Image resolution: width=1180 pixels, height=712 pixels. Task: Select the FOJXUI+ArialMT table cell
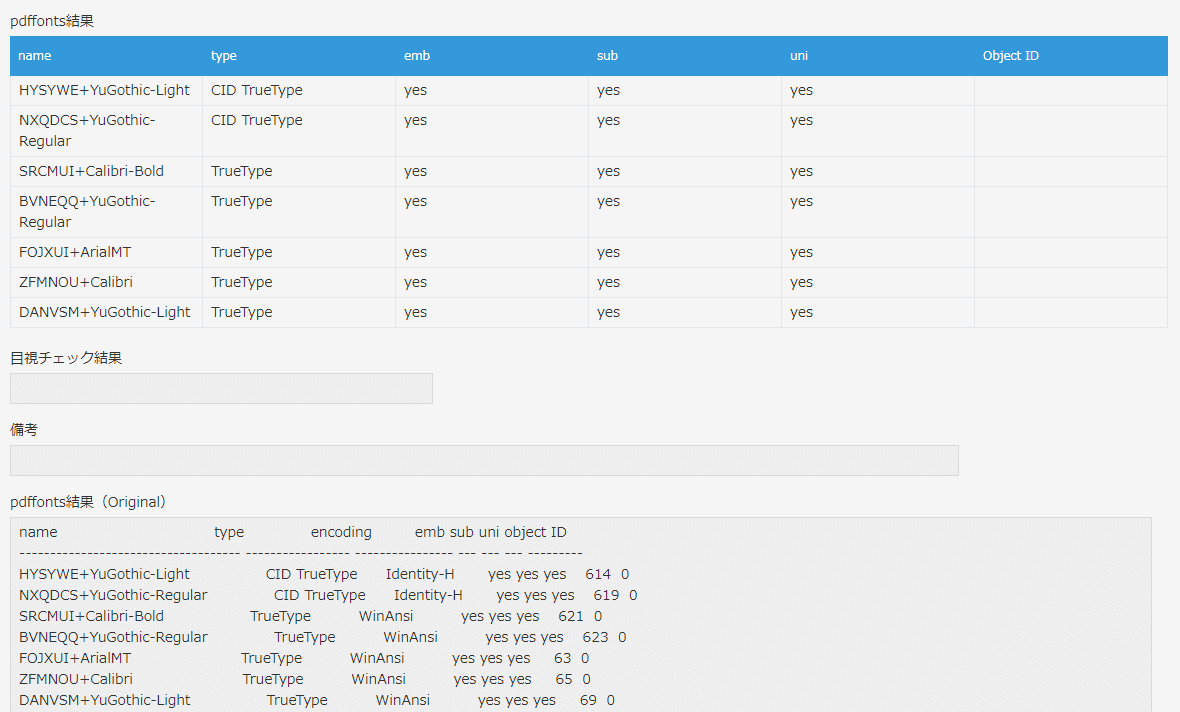(106, 253)
